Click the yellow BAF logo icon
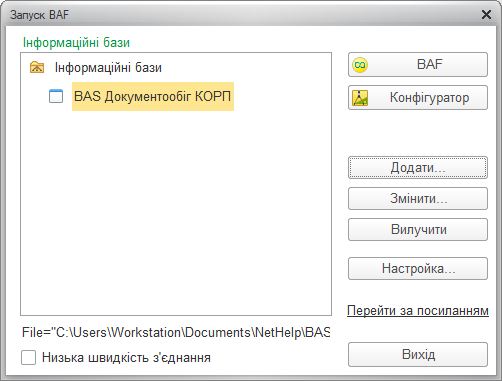This screenshot has height=381, width=502. click(x=360, y=65)
